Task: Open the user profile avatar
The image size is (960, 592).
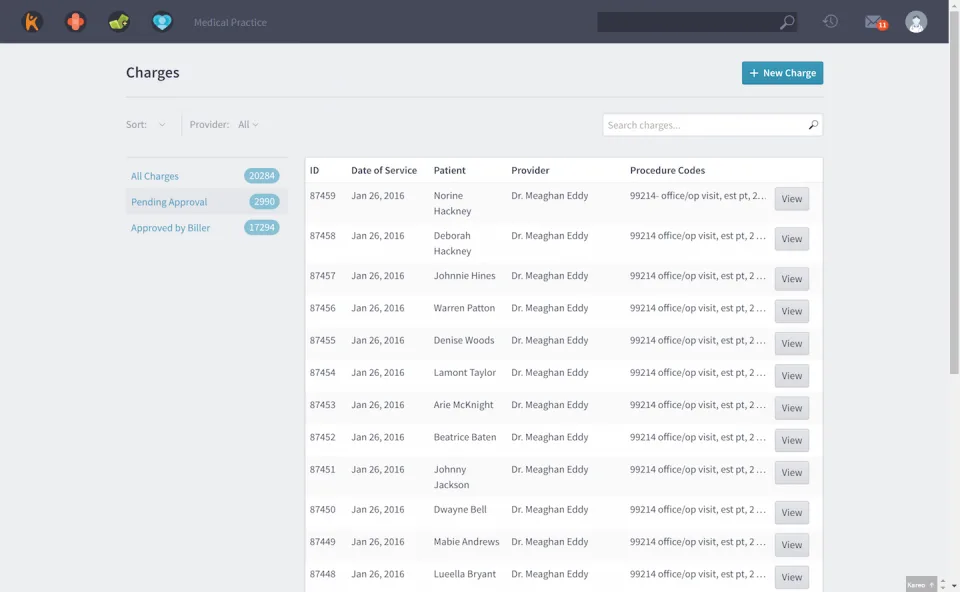Action: tap(916, 22)
